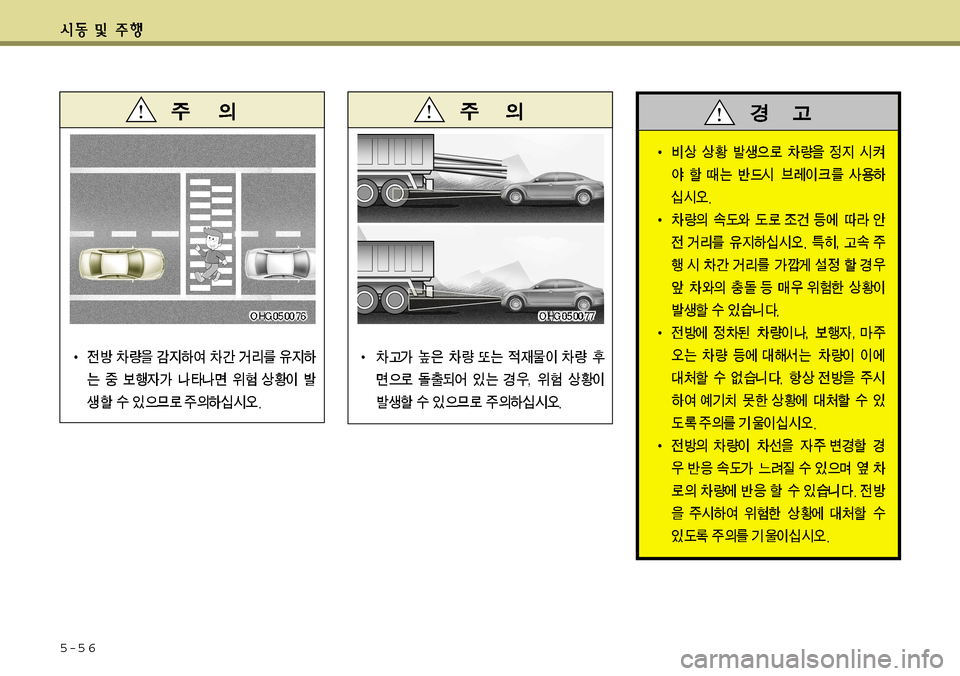Select the lower truck and car illustration

click(481, 275)
